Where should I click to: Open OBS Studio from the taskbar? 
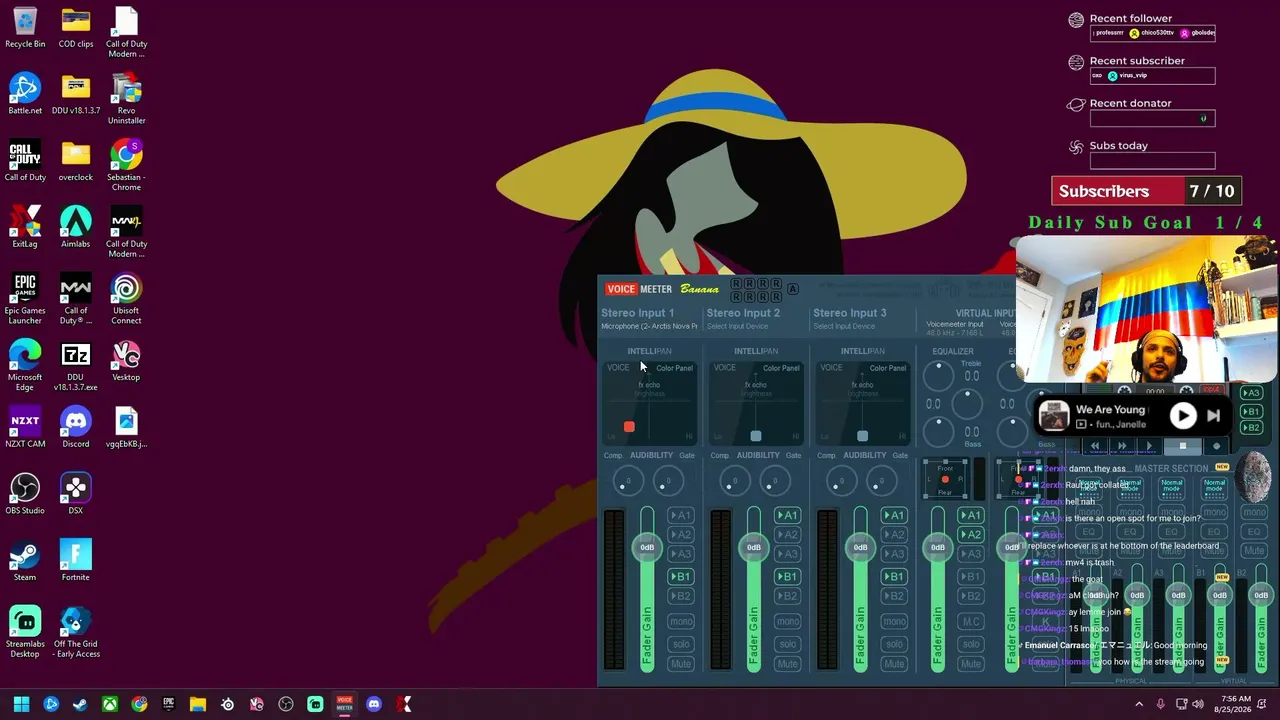point(286,704)
